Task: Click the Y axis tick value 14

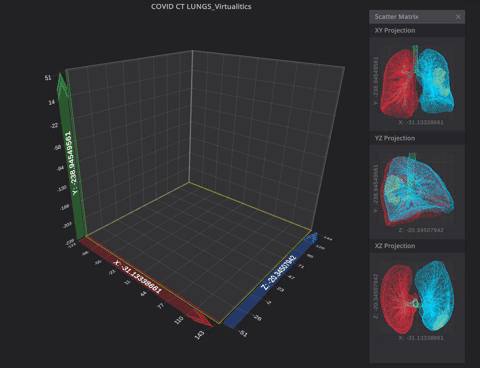Action: click(x=52, y=102)
